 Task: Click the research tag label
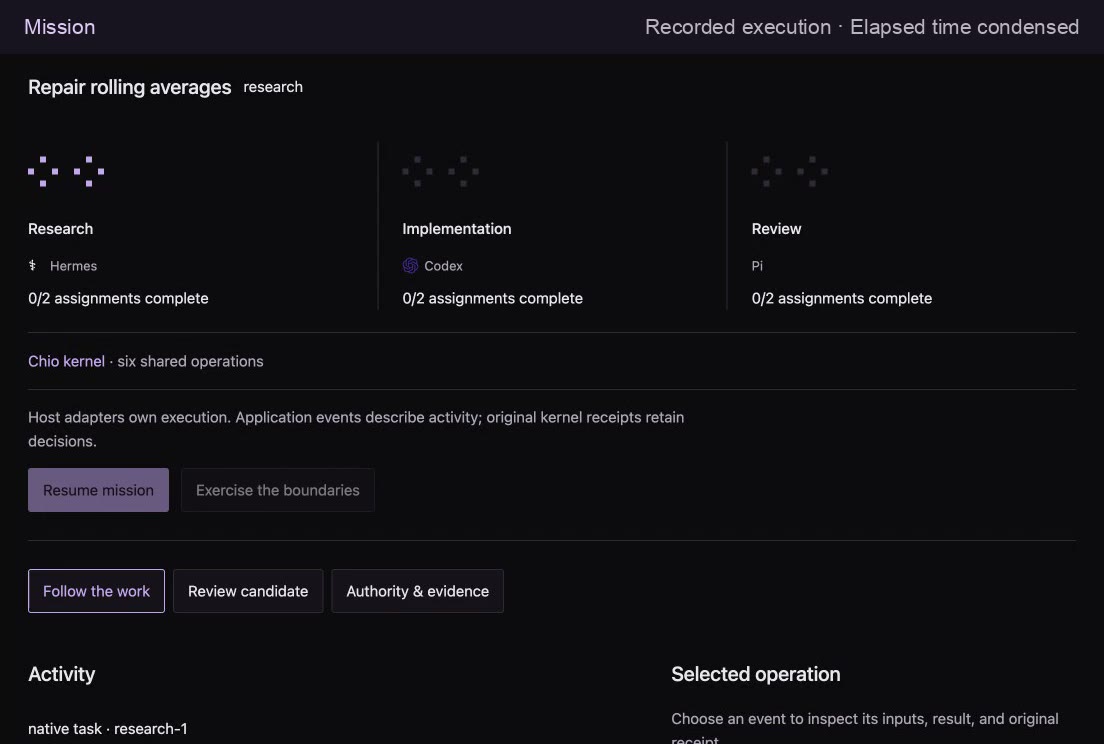tap(273, 87)
